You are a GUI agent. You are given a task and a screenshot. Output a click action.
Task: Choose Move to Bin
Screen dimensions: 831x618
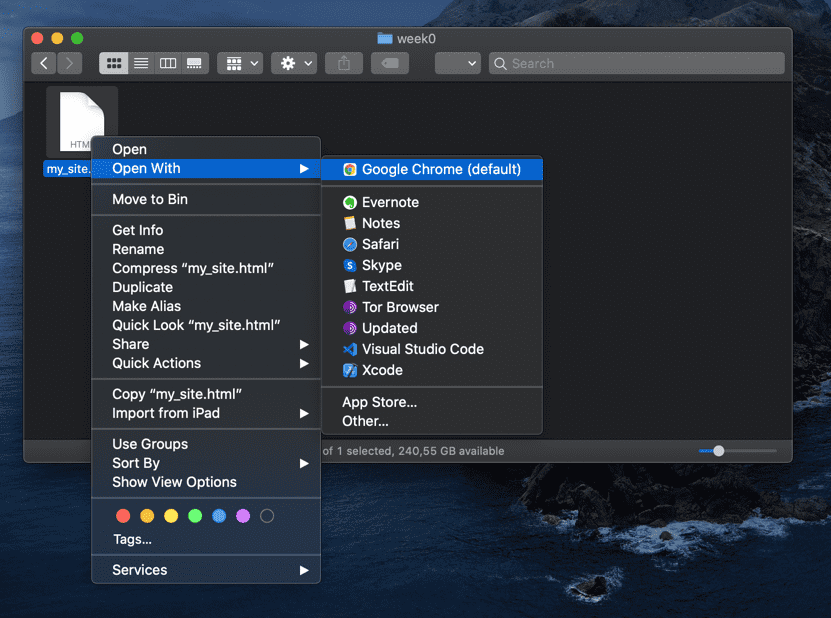[x=206, y=199]
